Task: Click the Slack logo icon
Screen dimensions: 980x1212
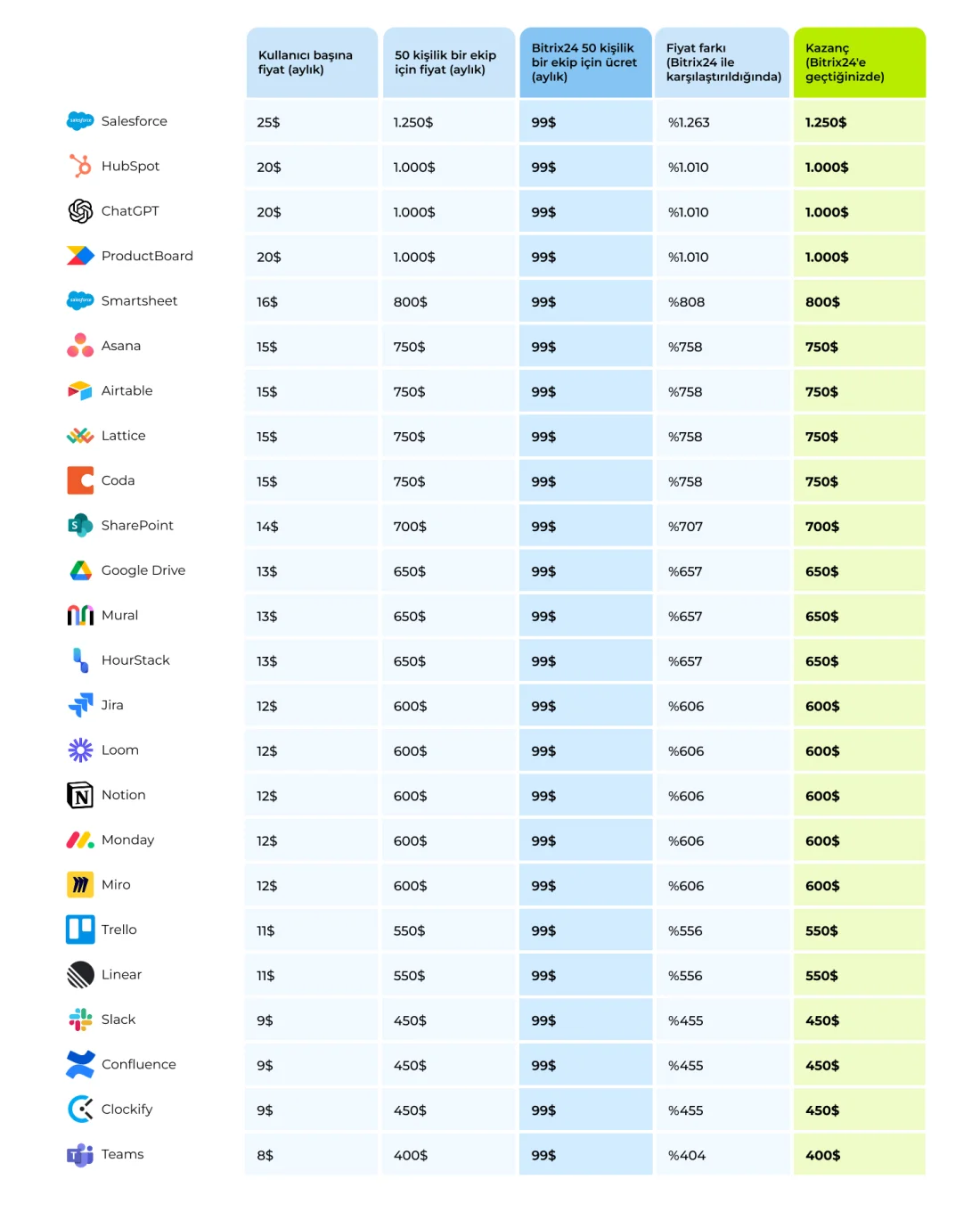Action: pos(80,1020)
